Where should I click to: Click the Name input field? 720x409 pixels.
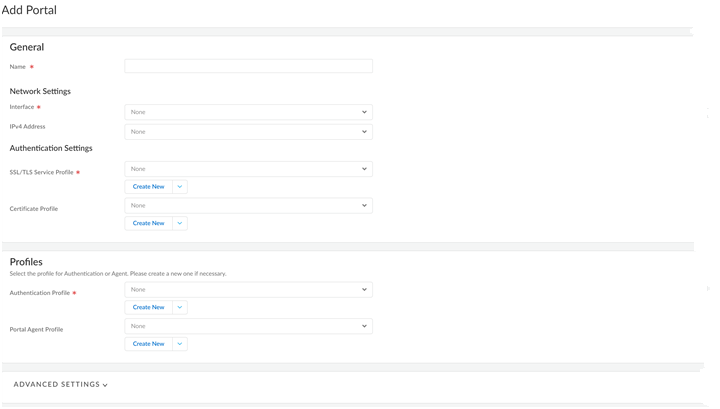tap(248, 66)
